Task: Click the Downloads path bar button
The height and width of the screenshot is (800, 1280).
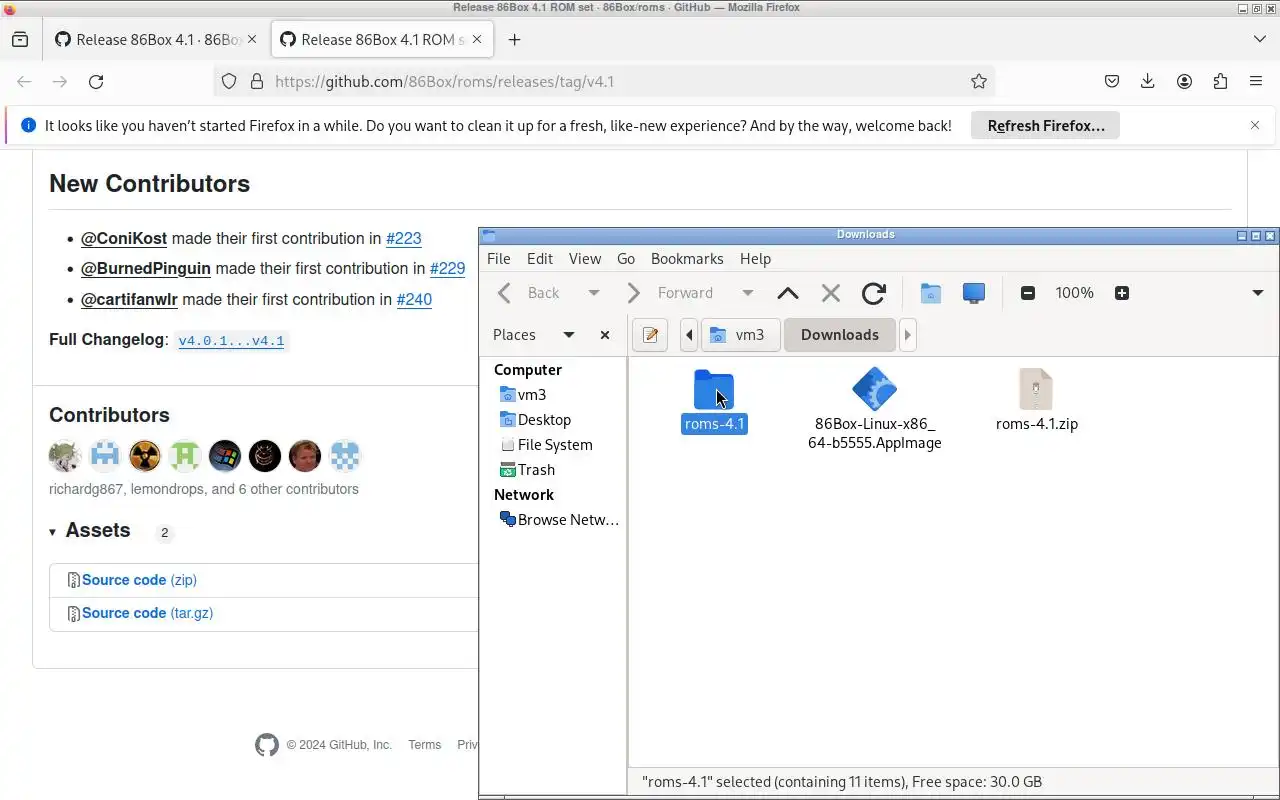Action: (x=840, y=335)
